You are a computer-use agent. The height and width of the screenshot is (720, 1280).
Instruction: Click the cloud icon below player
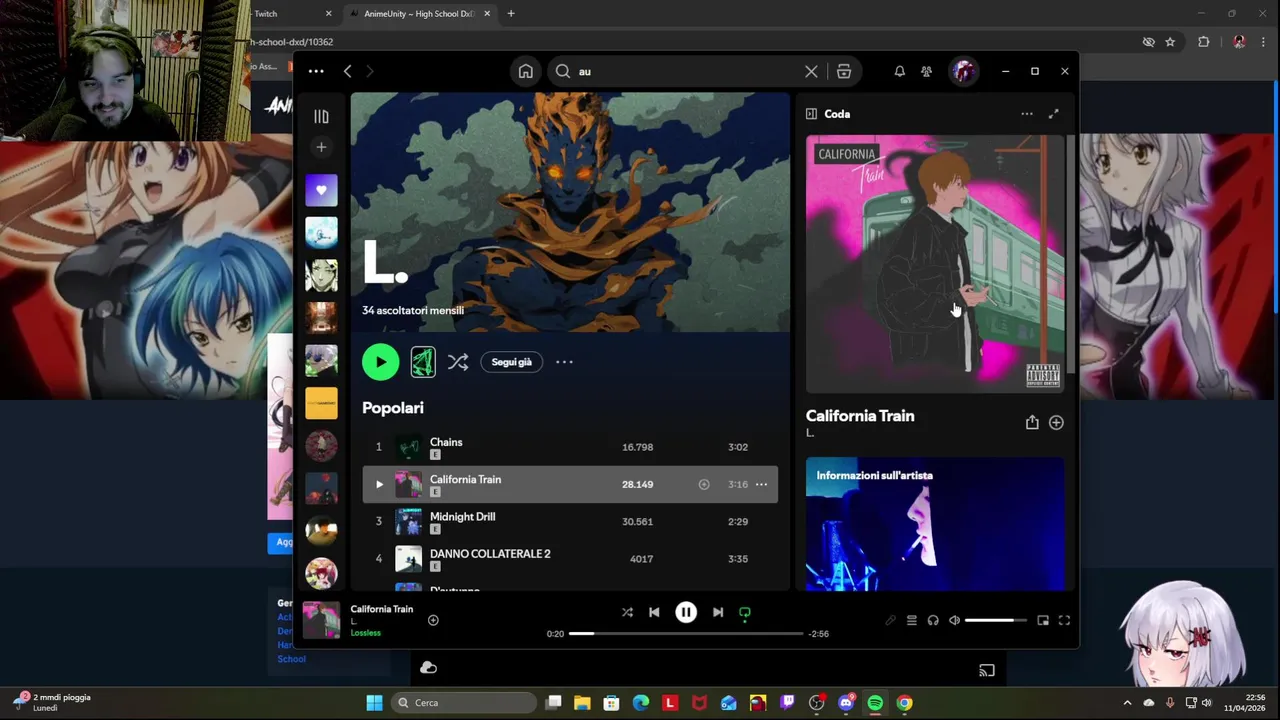(428, 667)
